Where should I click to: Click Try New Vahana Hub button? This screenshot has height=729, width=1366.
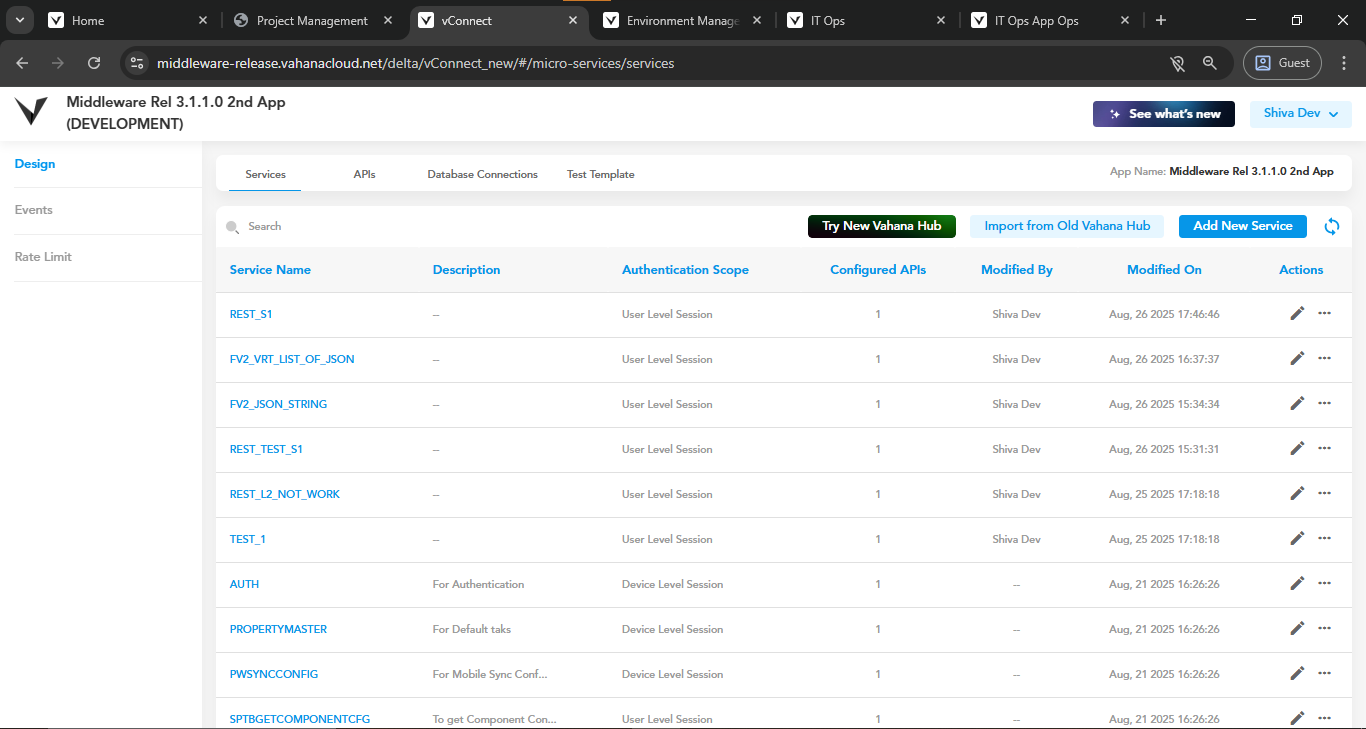882,226
